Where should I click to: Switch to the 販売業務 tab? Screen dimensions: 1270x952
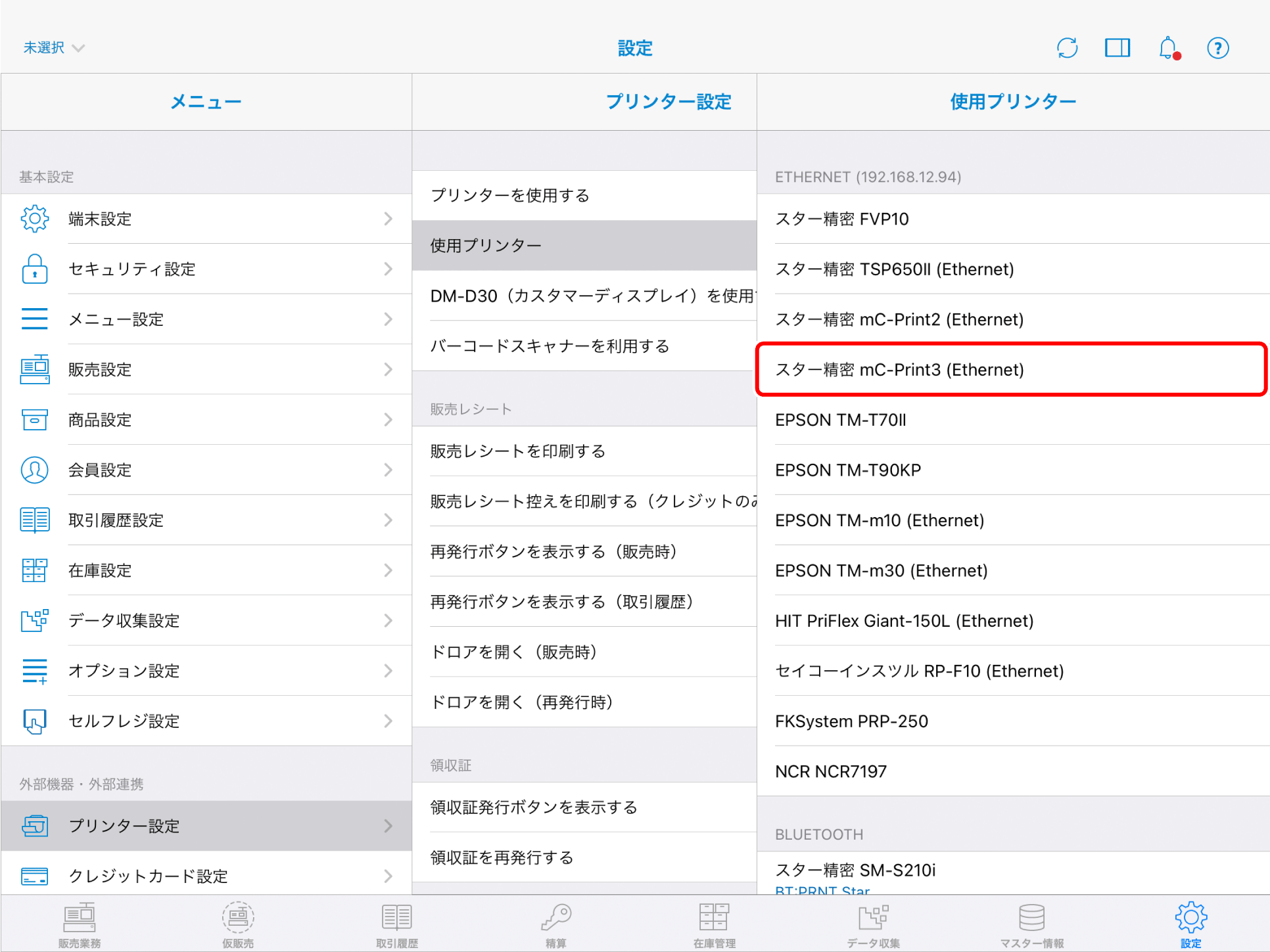pos(80,924)
